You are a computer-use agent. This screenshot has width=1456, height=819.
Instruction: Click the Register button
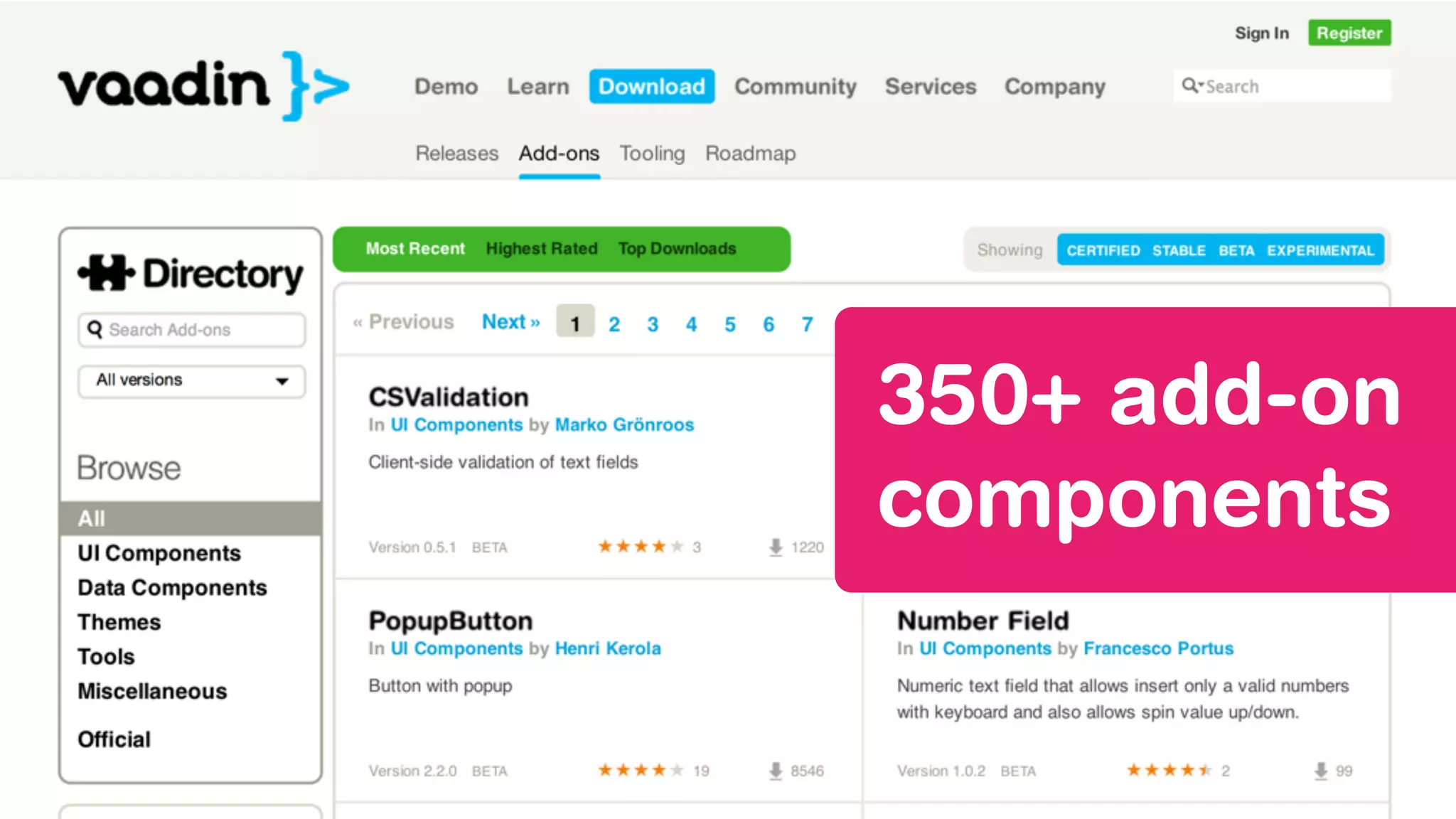point(1349,33)
